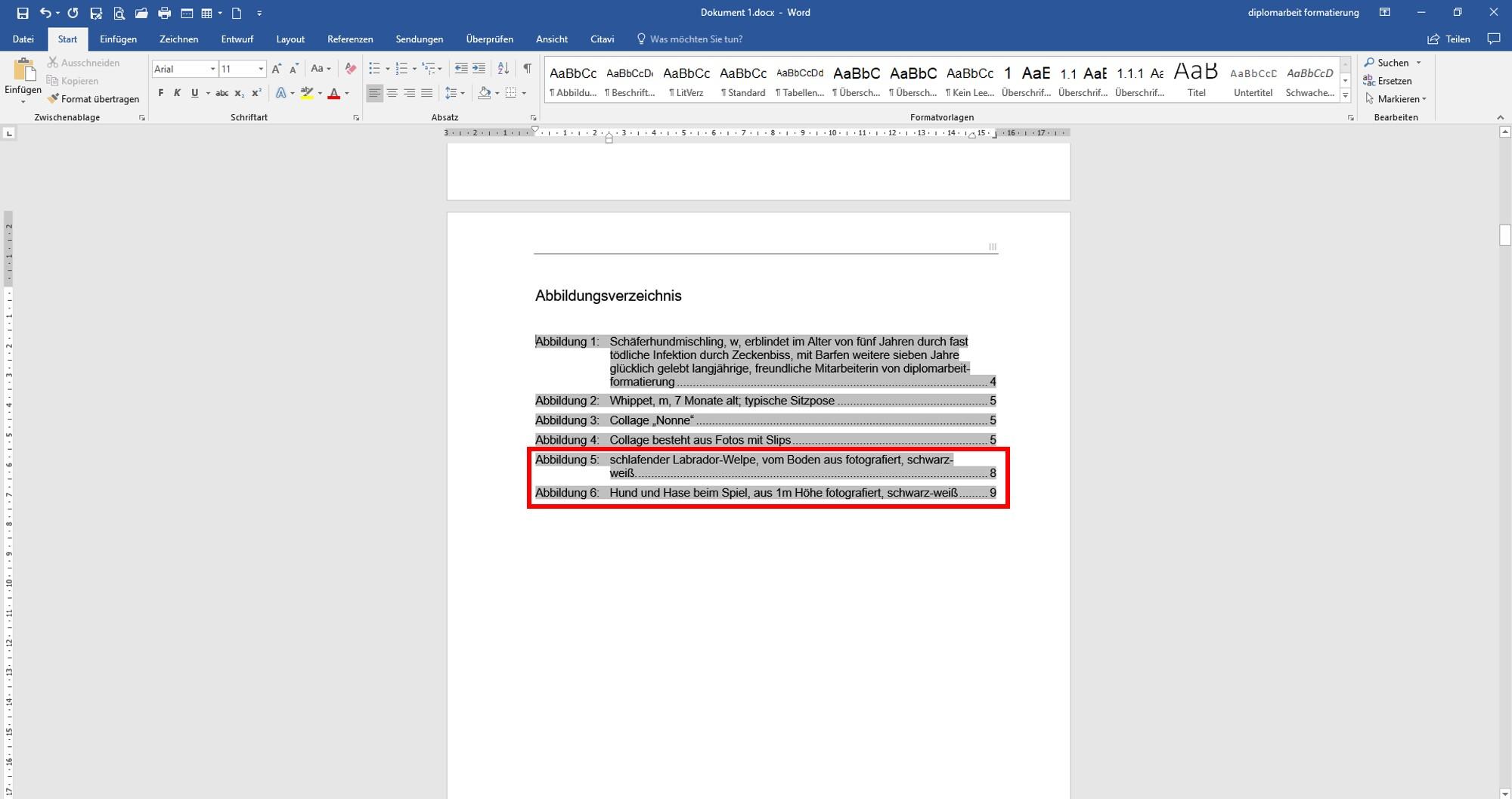Viewport: 1512px width, 799px height.
Task: Open the multilevel list menu
Action: 431,69
